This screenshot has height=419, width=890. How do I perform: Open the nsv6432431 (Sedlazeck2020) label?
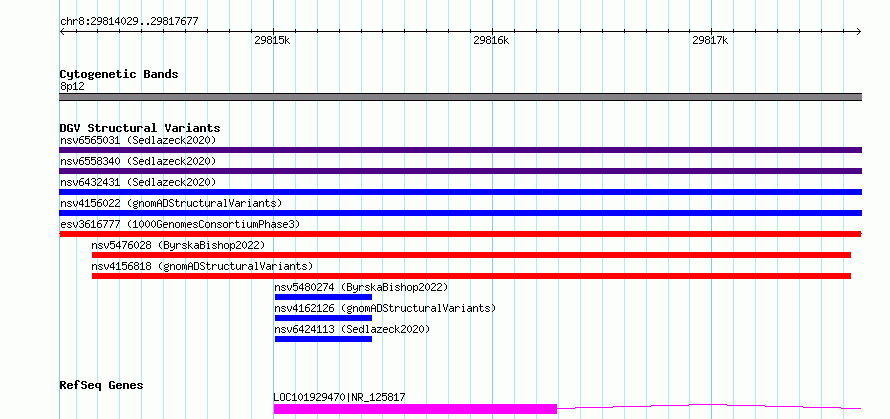138,182
